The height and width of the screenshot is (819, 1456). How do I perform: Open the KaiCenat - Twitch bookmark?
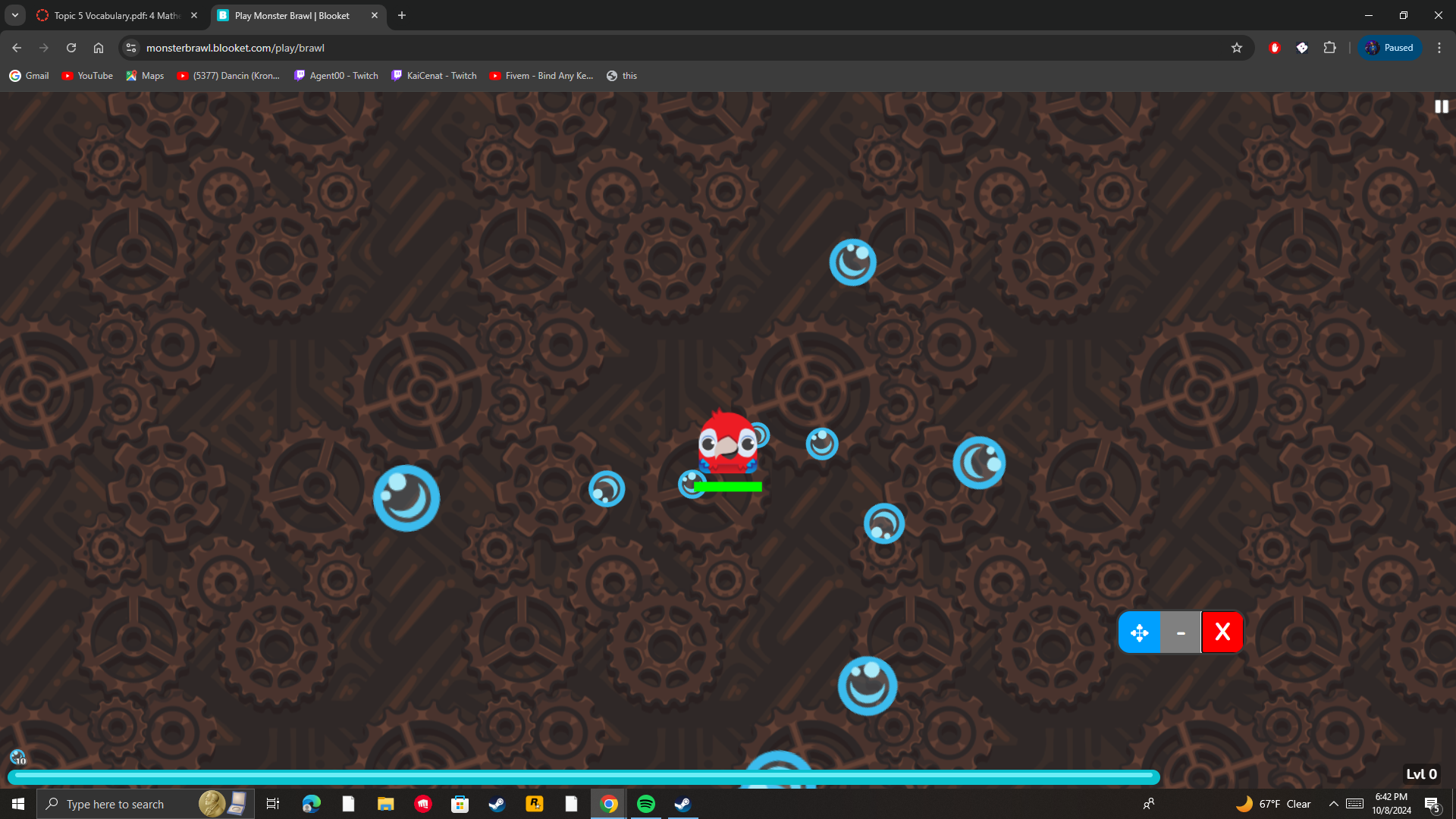point(434,76)
